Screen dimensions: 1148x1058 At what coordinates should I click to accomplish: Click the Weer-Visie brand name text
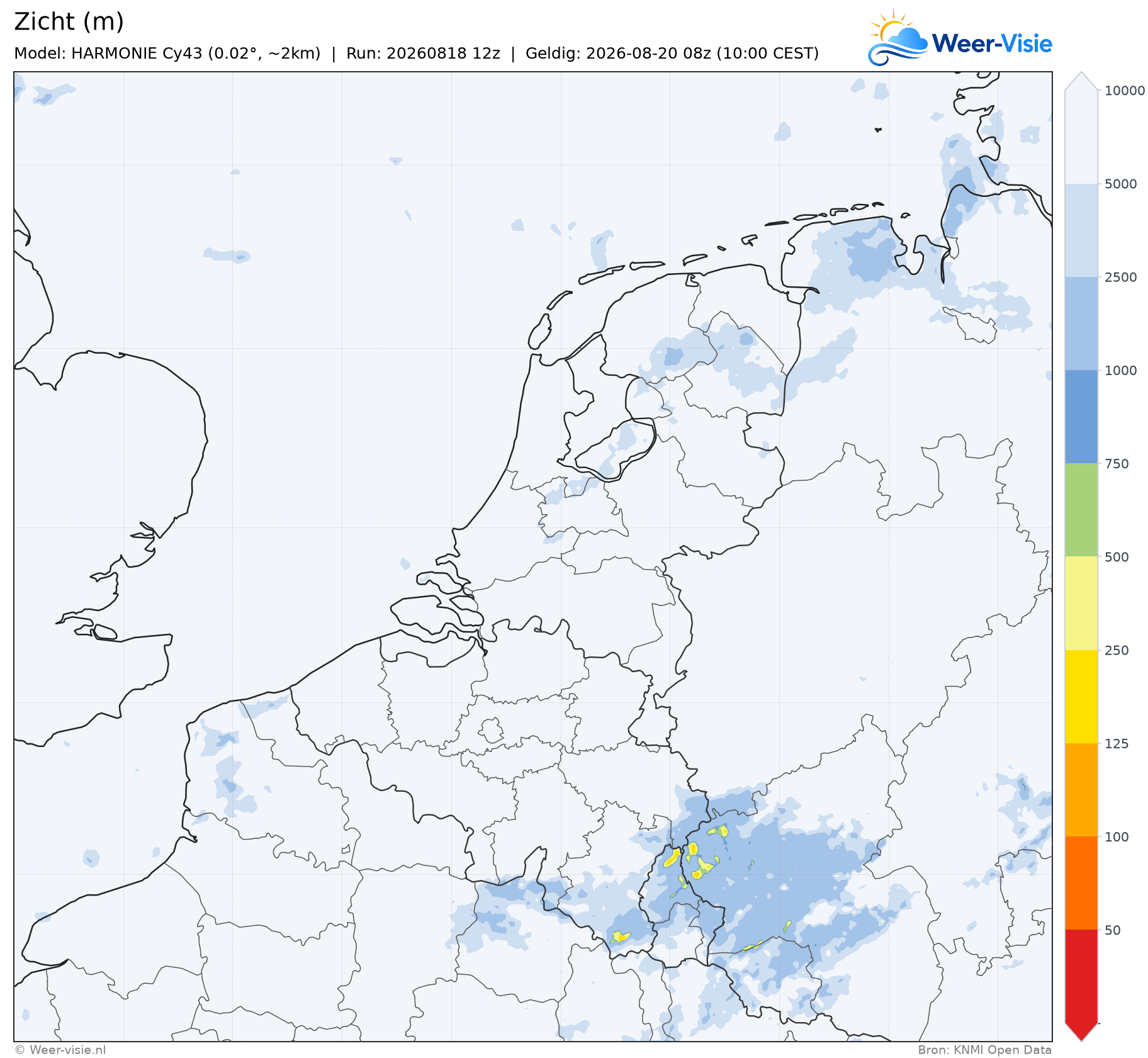[x=992, y=43]
